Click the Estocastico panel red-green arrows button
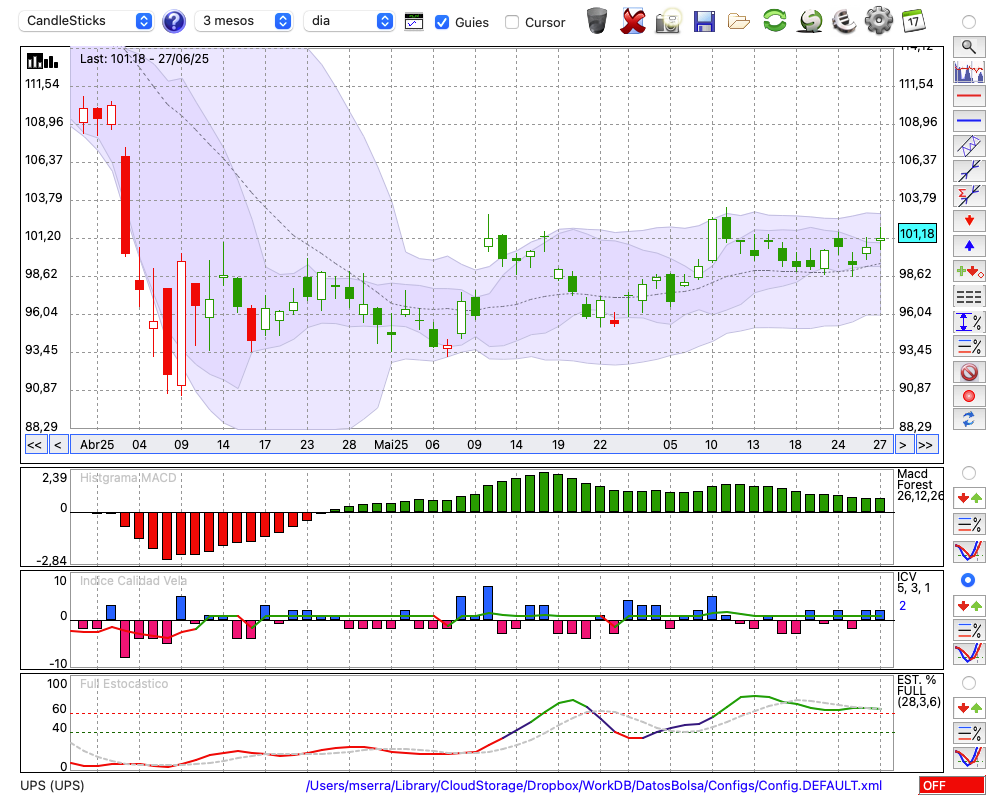 (969, 707)
